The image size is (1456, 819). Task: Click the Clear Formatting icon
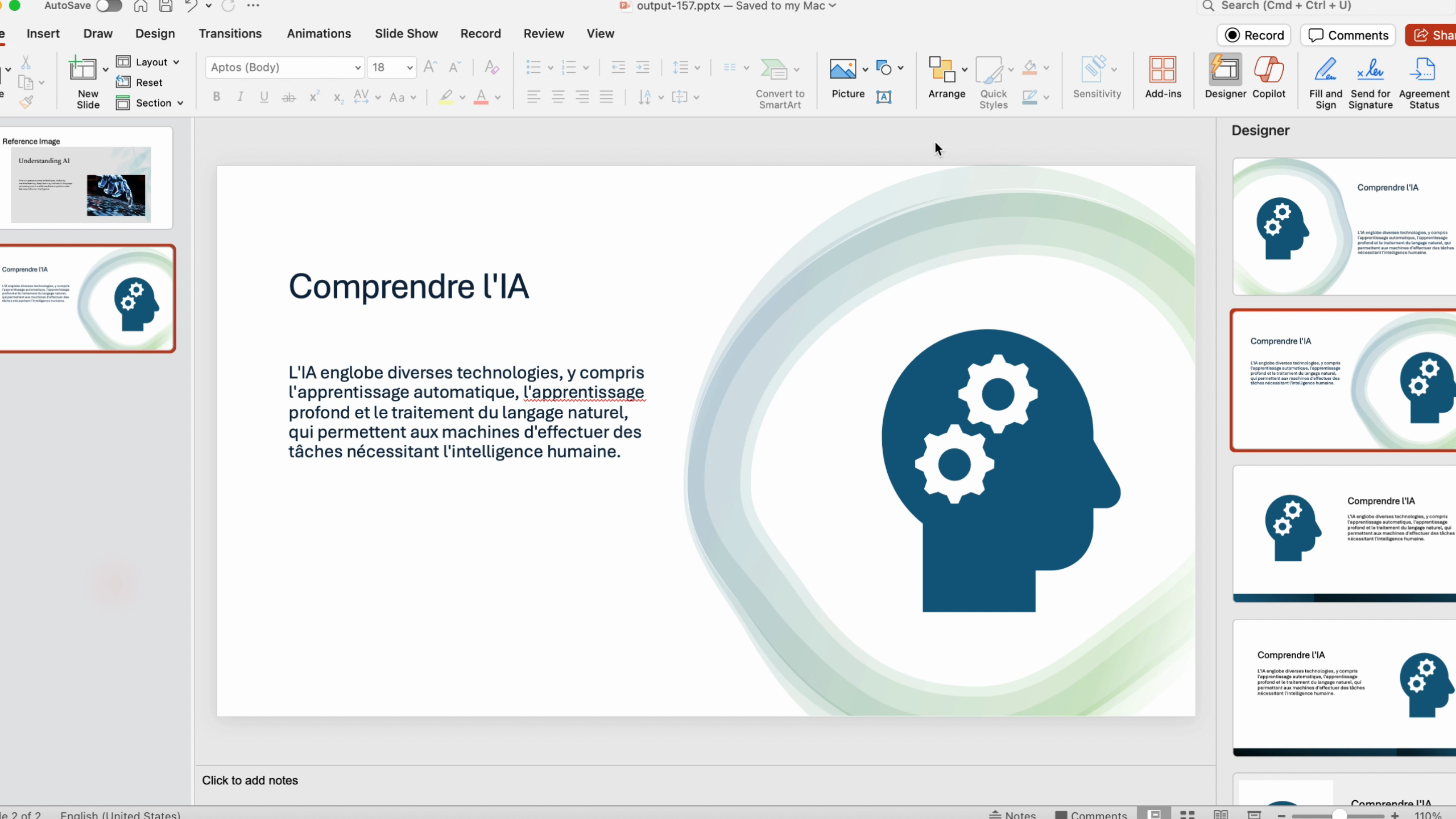tap(491, 67)
